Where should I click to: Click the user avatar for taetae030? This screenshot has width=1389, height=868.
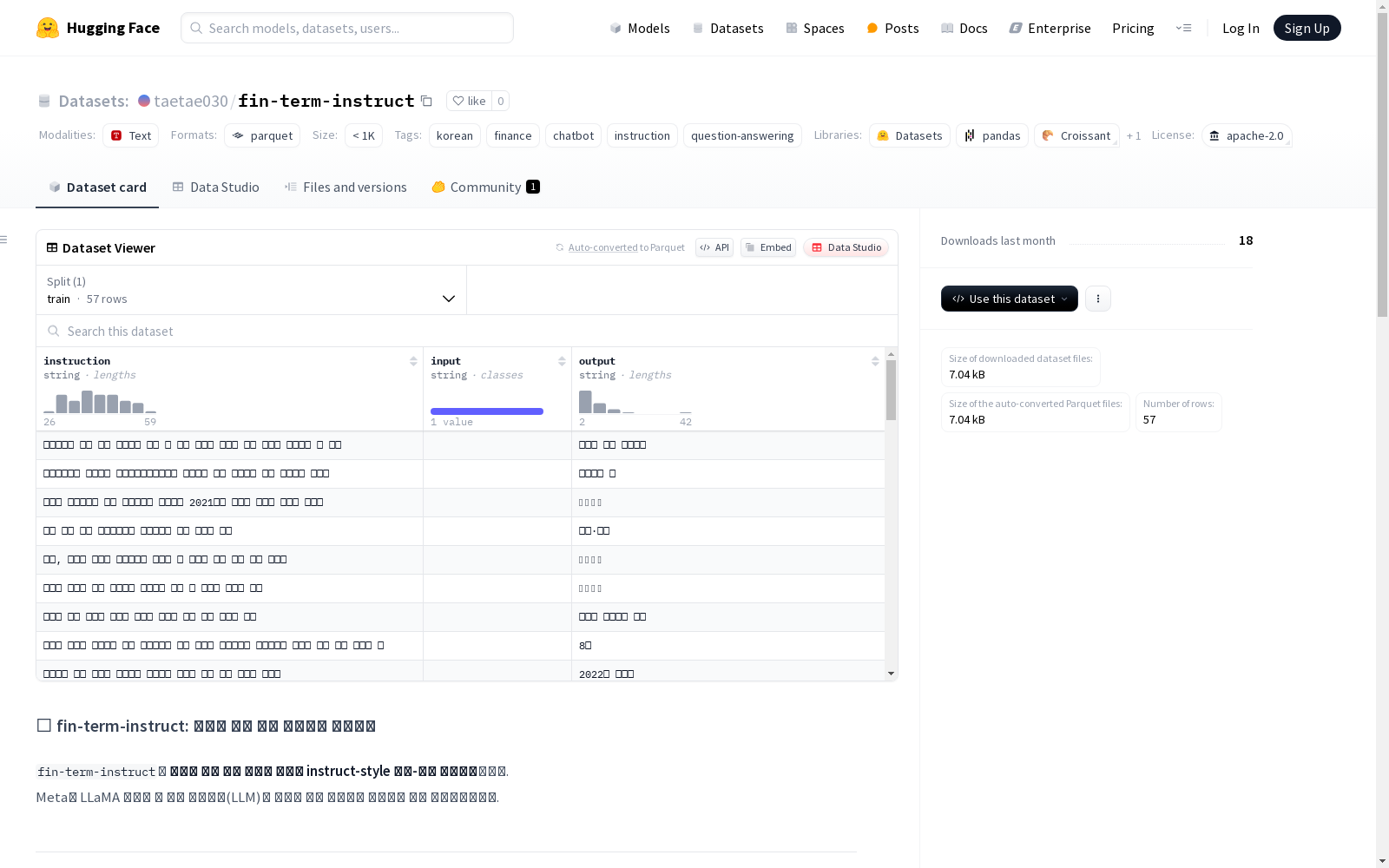(144, 101)
